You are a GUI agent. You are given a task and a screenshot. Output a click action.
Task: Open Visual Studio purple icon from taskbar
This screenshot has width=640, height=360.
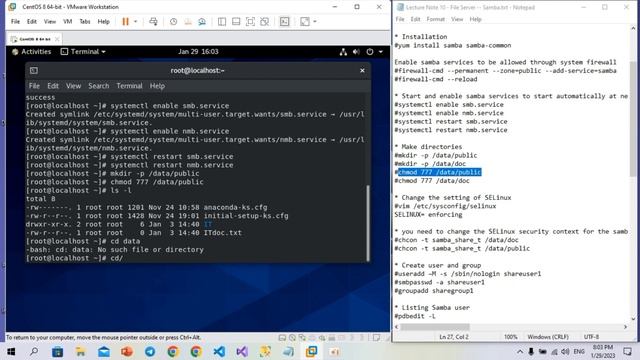(242, 351)
